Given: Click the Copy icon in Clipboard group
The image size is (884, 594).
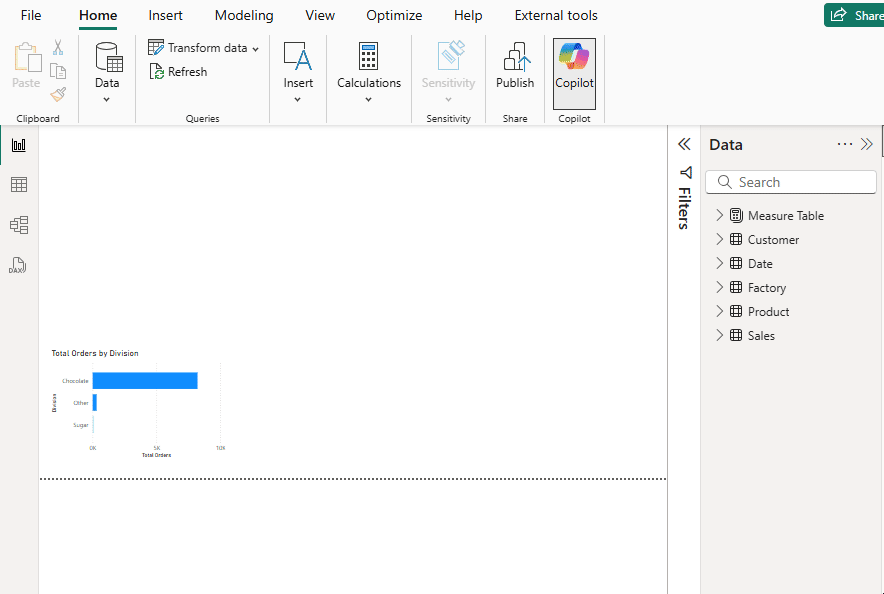Looking at the screenshot, I should tap(58, 71).
